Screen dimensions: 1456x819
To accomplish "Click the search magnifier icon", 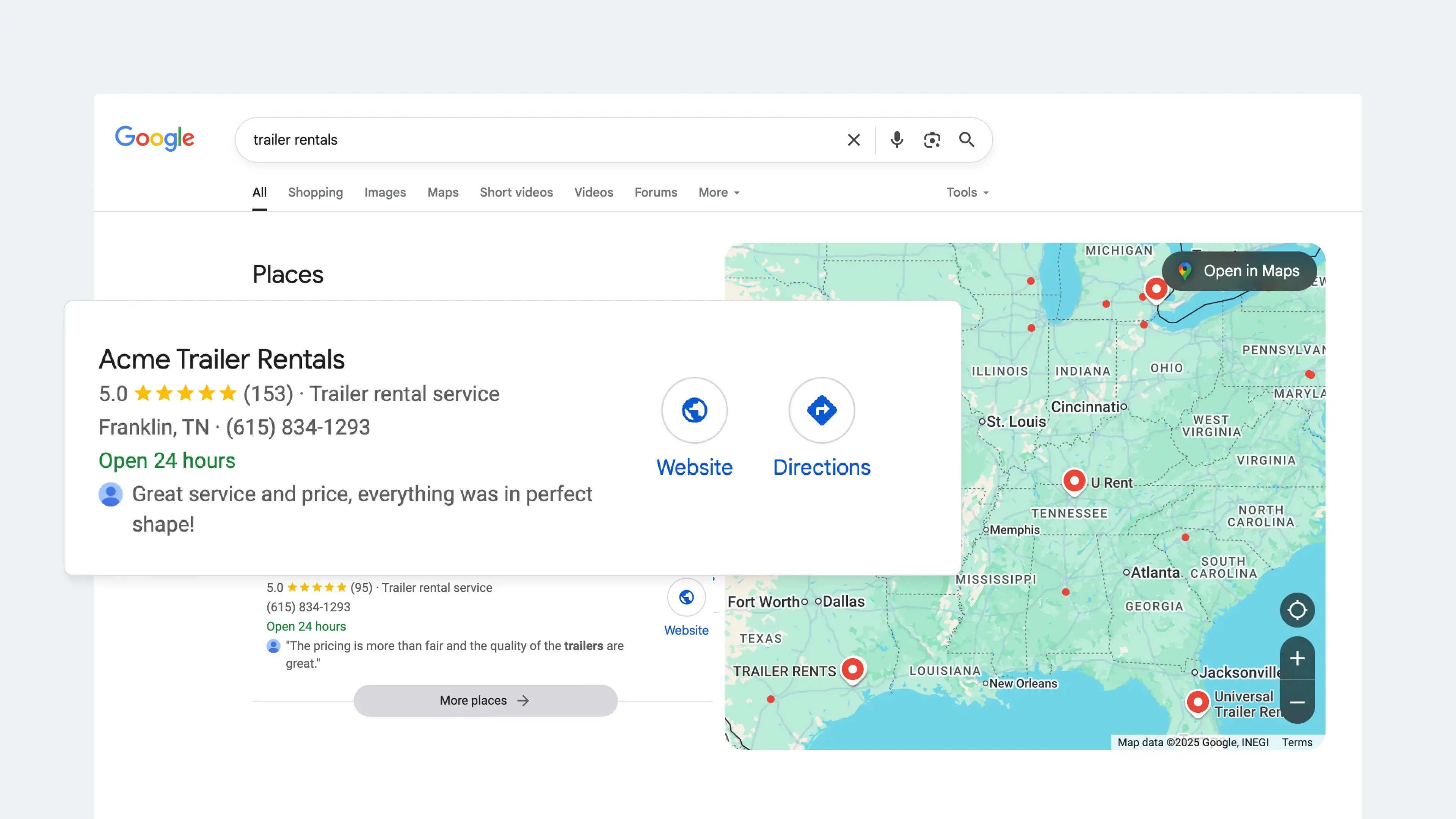I will (966, 140).
